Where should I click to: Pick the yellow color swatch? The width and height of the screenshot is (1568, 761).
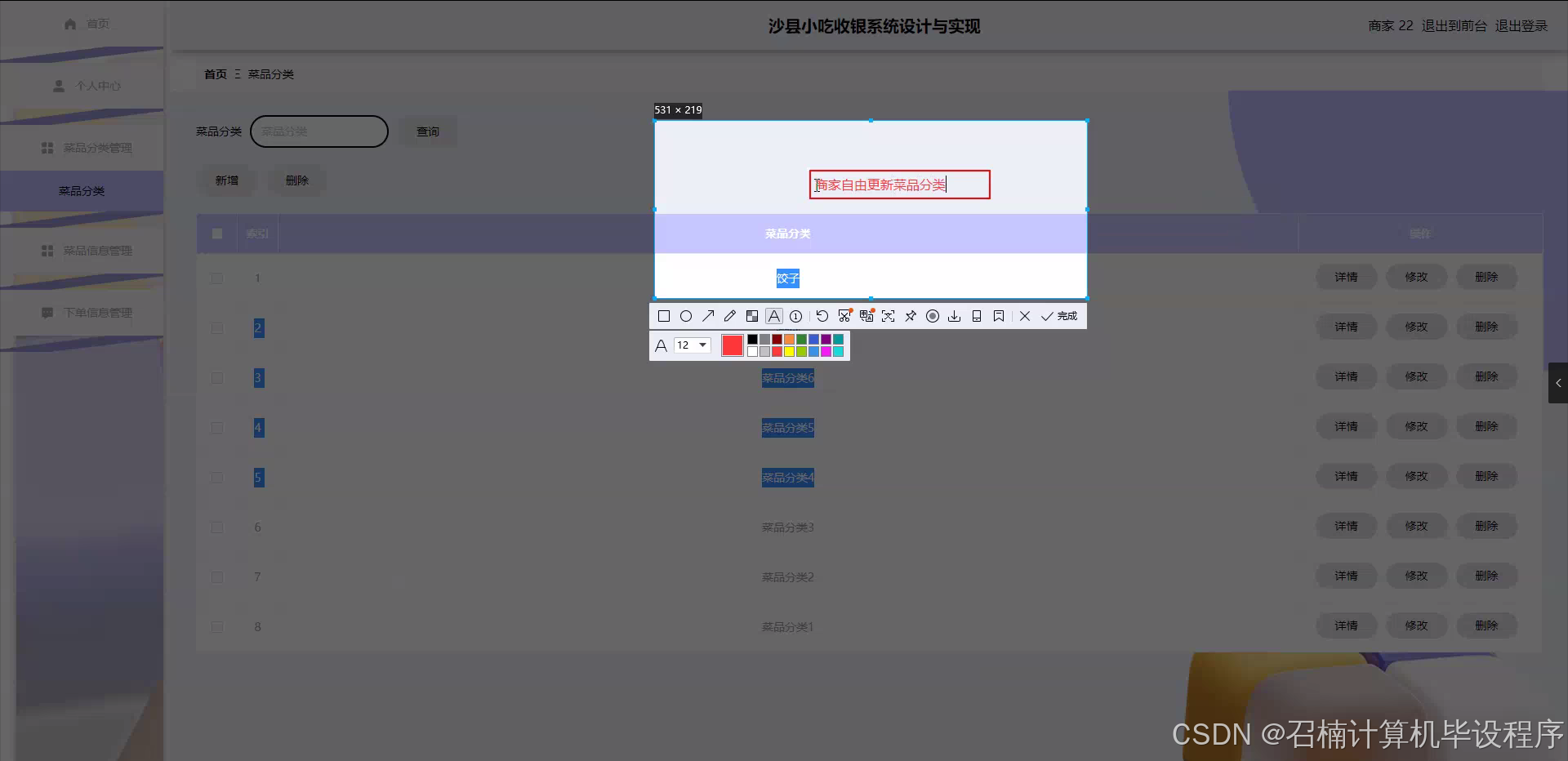coord(787,352)
